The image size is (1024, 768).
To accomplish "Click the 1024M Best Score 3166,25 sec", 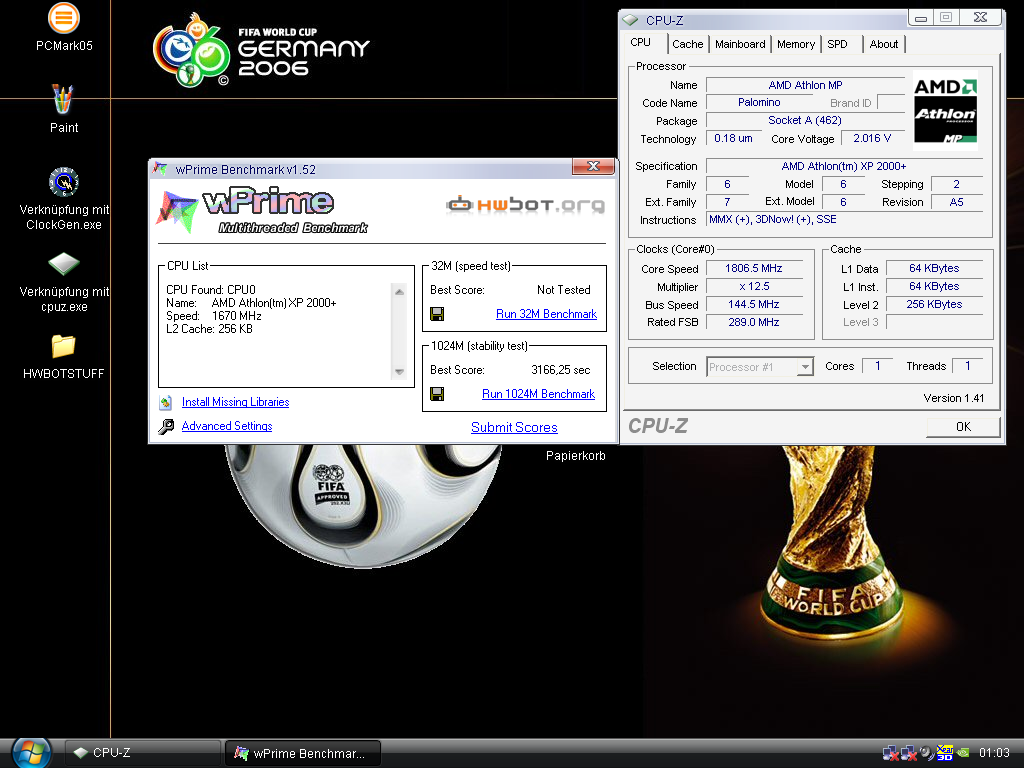I will tap(560, 370).
